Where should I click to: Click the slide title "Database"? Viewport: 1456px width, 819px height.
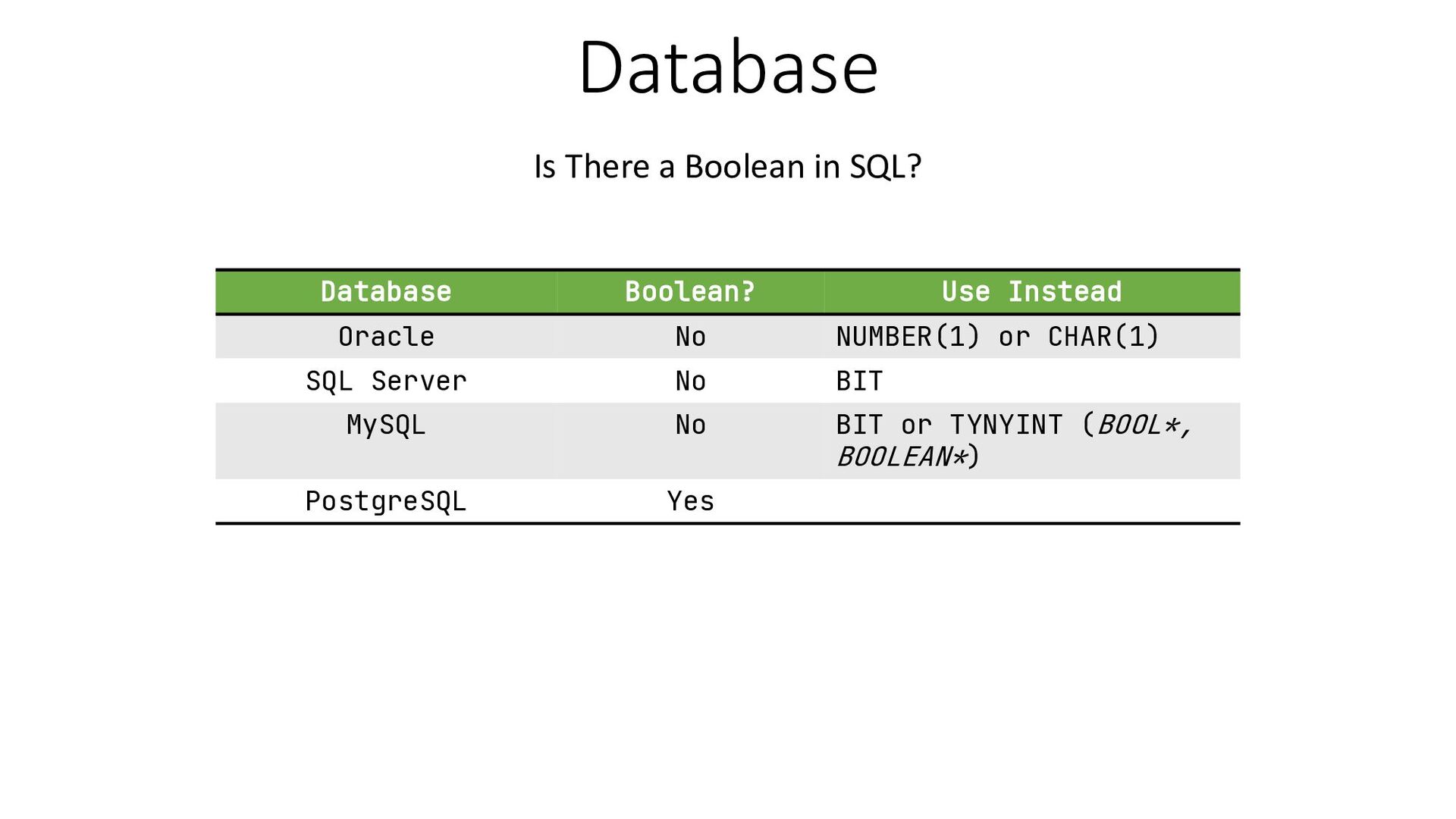[727, 67]
